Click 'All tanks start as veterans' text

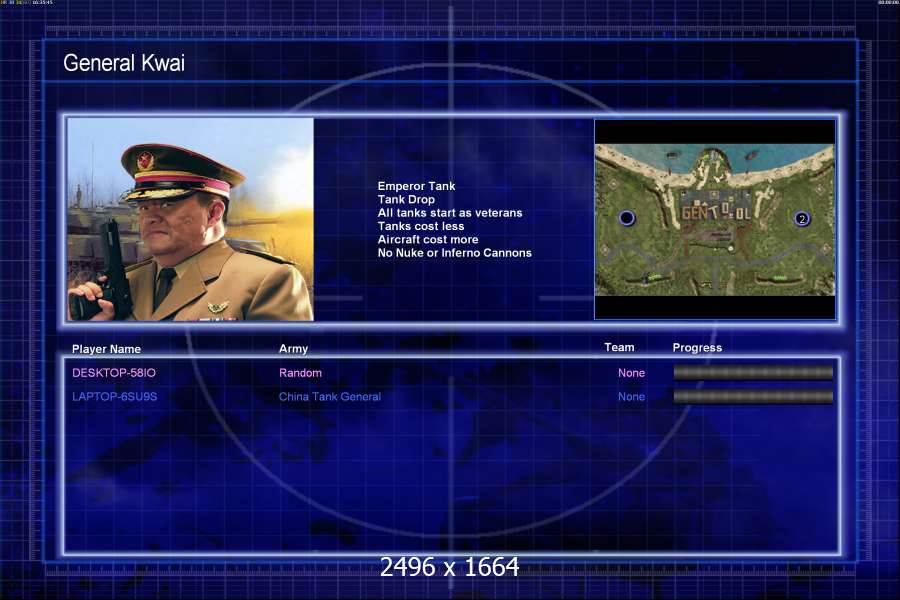[450, 212]
